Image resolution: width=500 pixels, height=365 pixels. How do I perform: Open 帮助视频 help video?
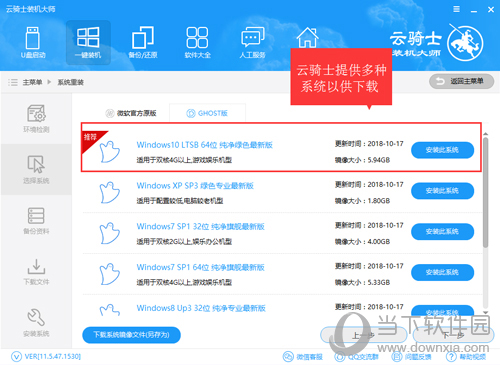pos(466,357)
